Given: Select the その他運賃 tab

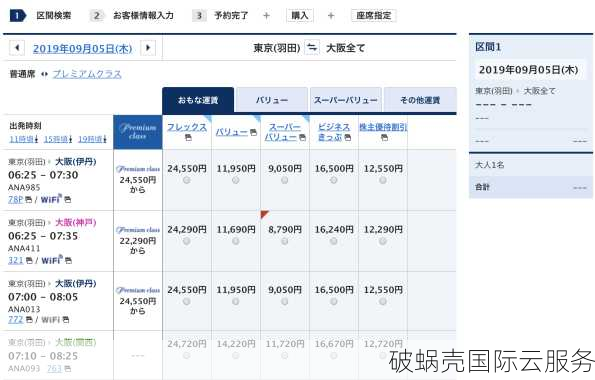Looking at the screenshot, I should tap(420, 100).
